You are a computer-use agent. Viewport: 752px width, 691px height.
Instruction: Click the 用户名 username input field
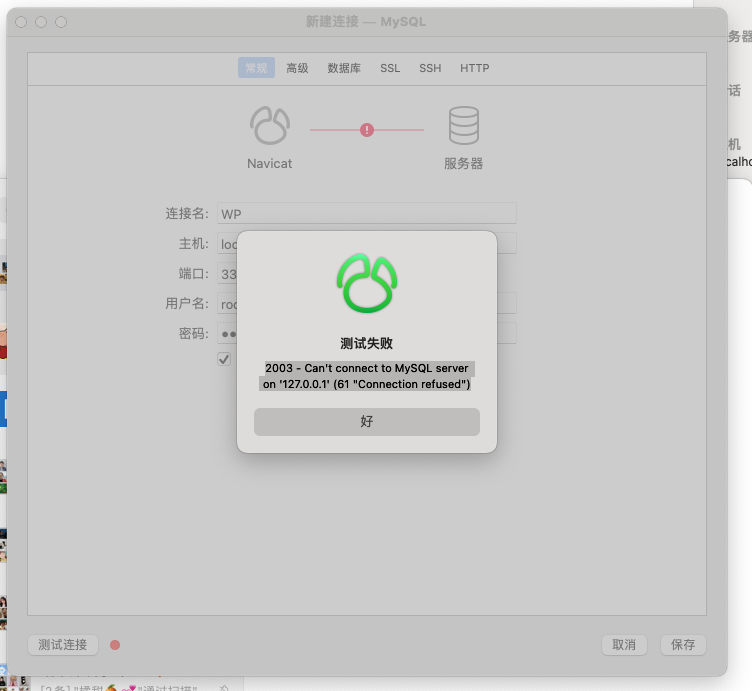coord(366,304)
